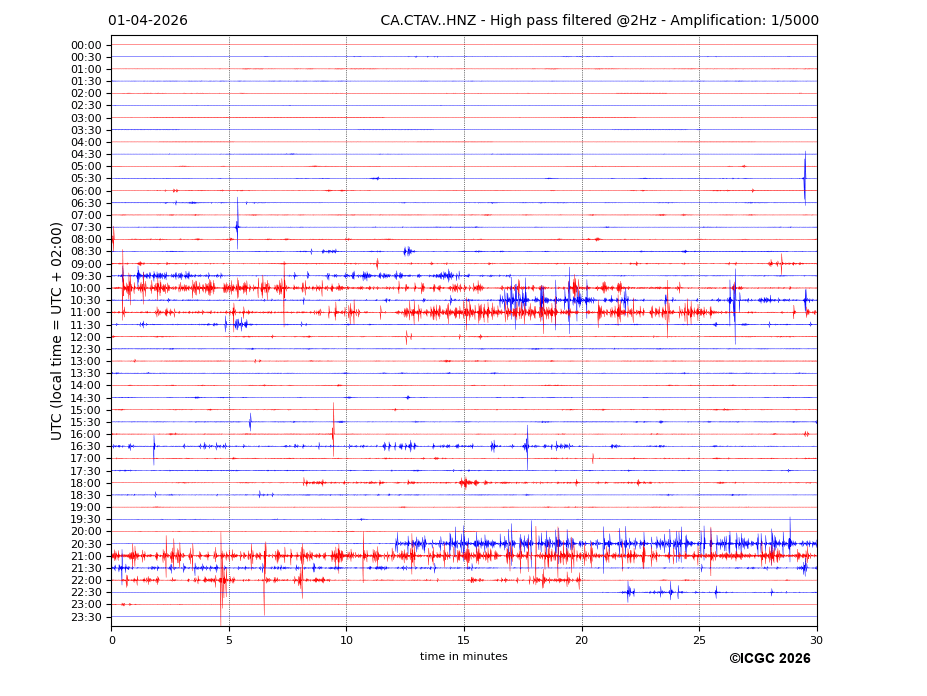Click the date label 01-04-2026
Screen dimensions: 927x696
148,21
